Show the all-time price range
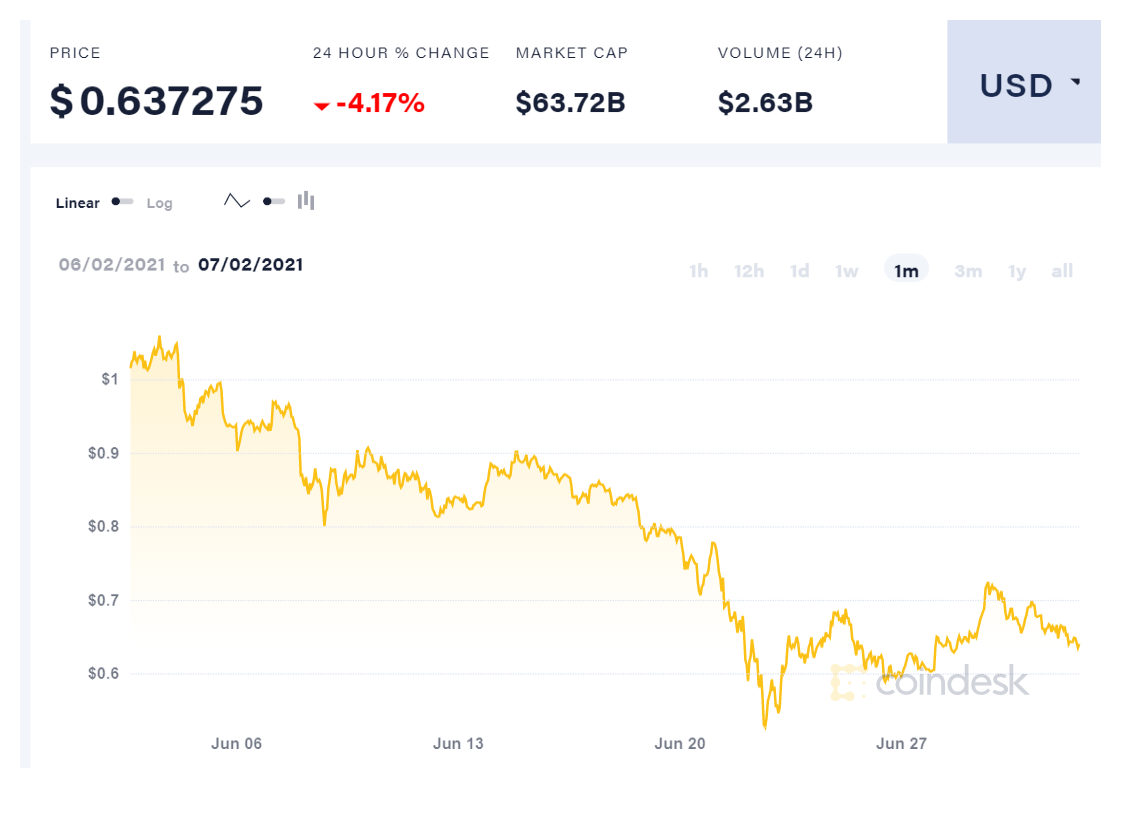 tap(1062, 271)
